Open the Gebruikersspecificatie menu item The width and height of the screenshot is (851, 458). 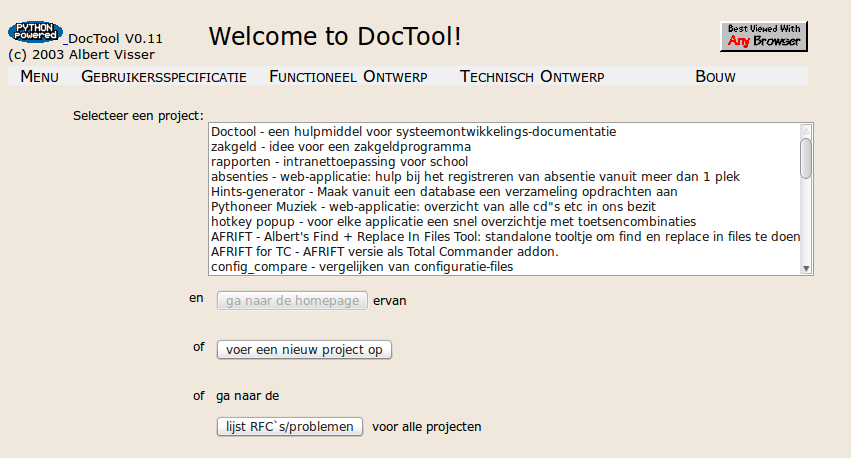[164, 77]
